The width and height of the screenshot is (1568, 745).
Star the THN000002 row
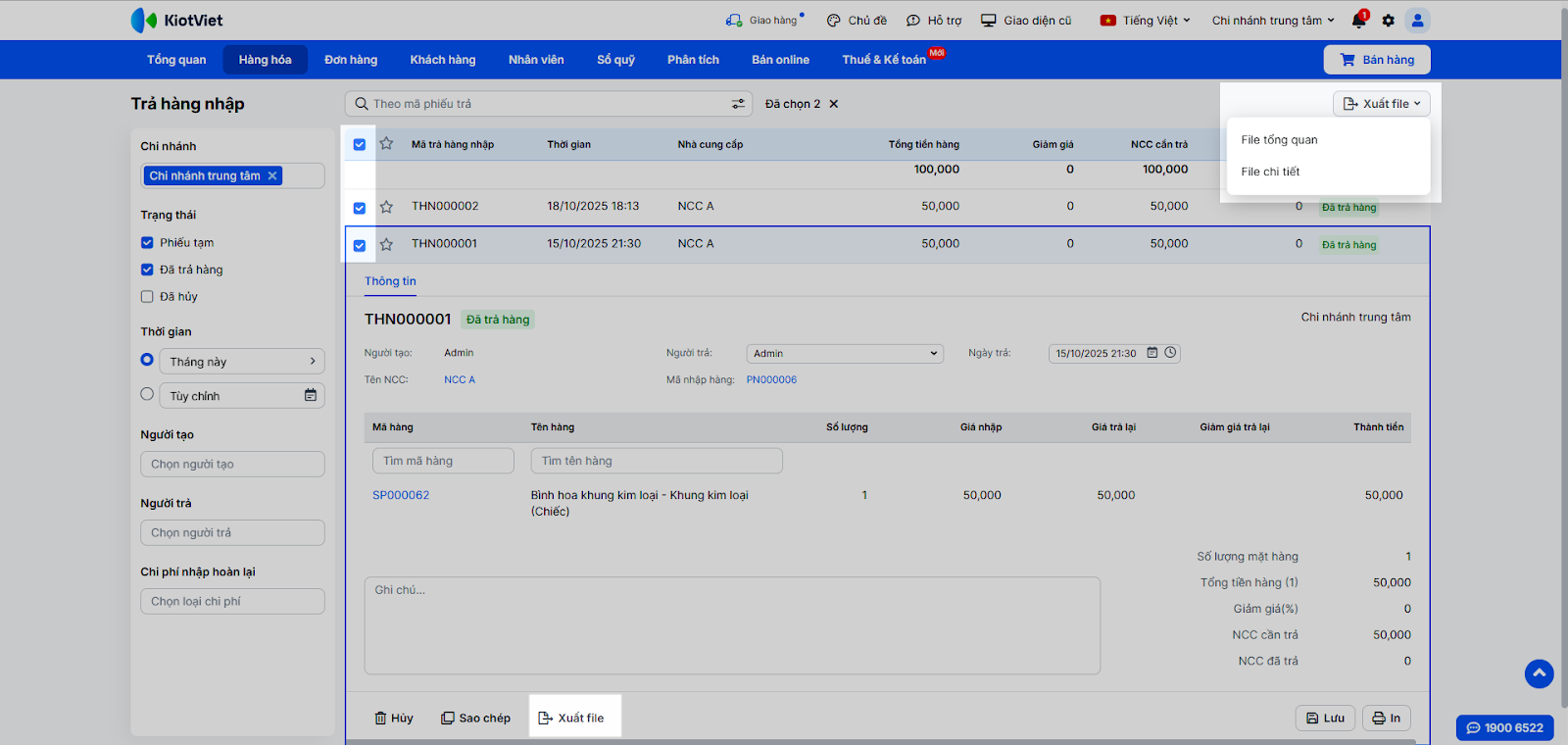[386, 207]
